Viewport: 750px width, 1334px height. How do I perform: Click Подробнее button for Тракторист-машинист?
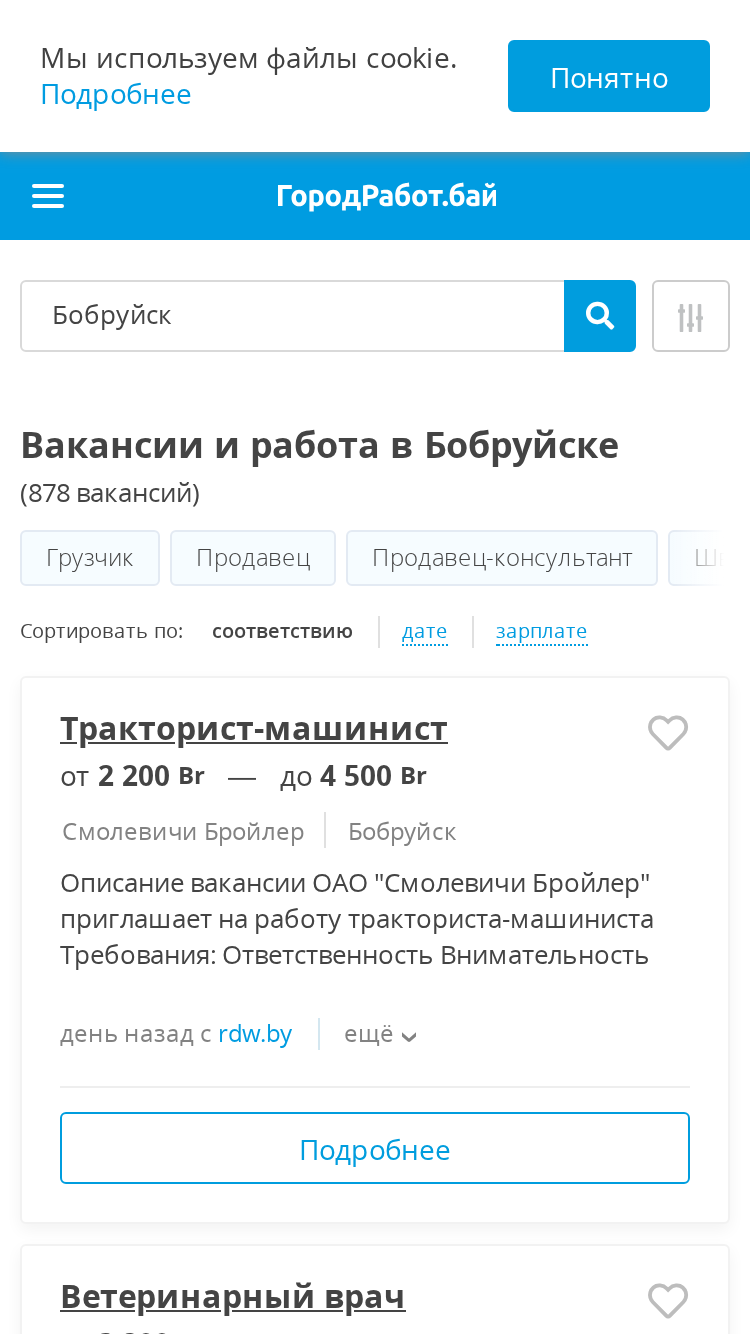(x=375, y=1148)
